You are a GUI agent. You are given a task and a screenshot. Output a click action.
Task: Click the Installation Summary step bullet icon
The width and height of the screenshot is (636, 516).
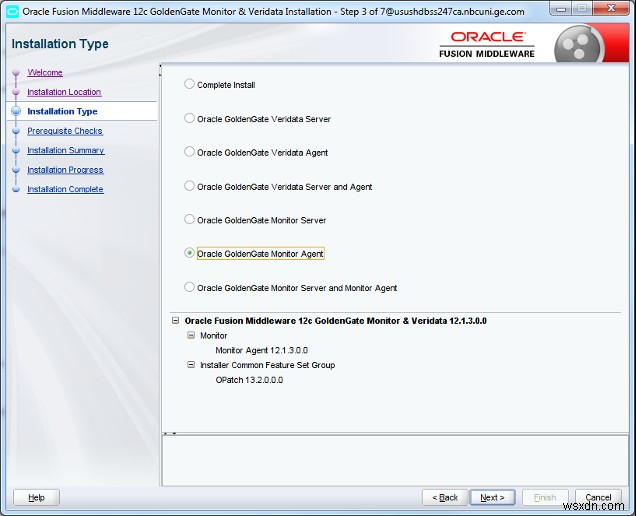(16, 150)
